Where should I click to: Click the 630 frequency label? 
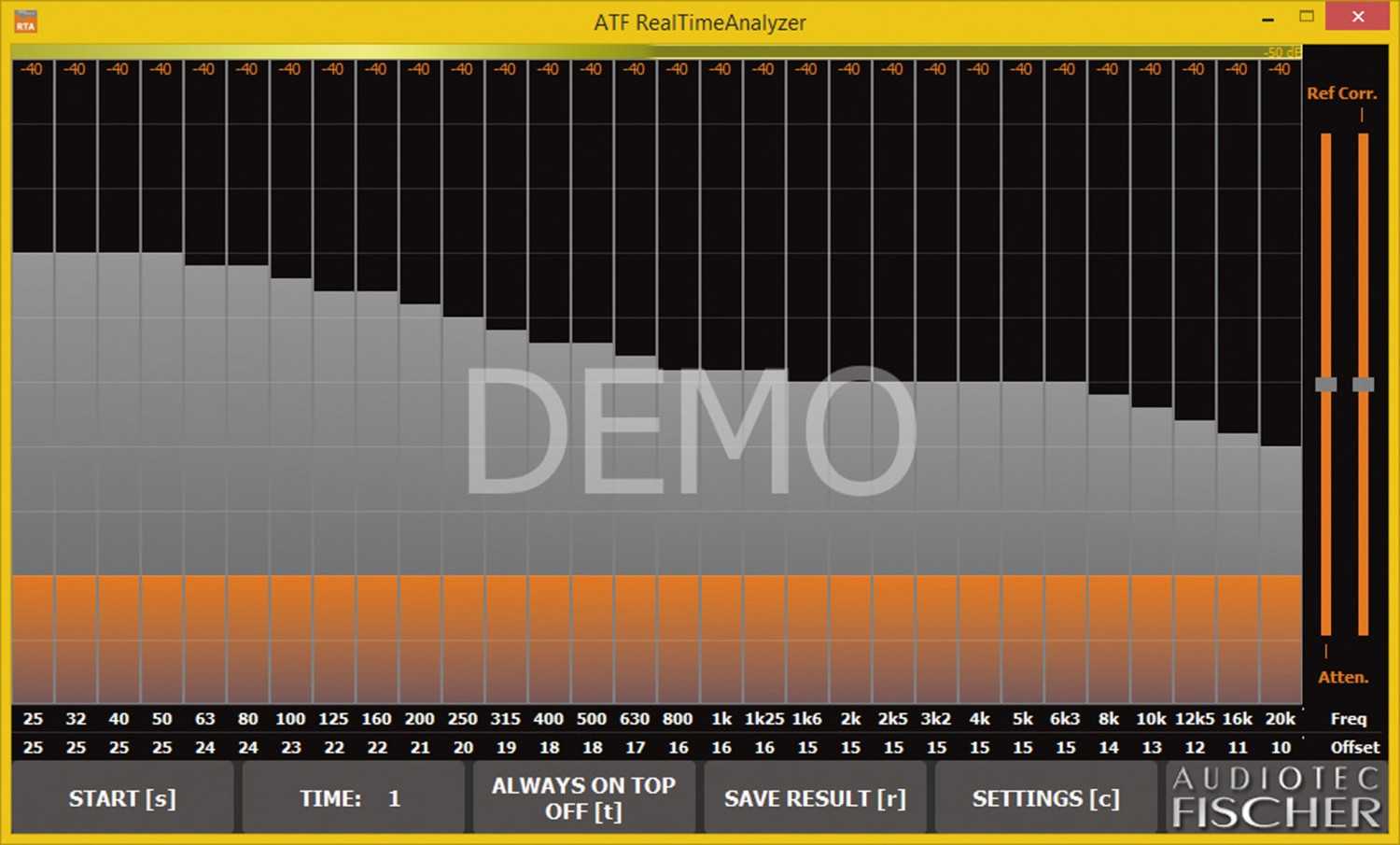pyautogui.click(x=635, y=719)
